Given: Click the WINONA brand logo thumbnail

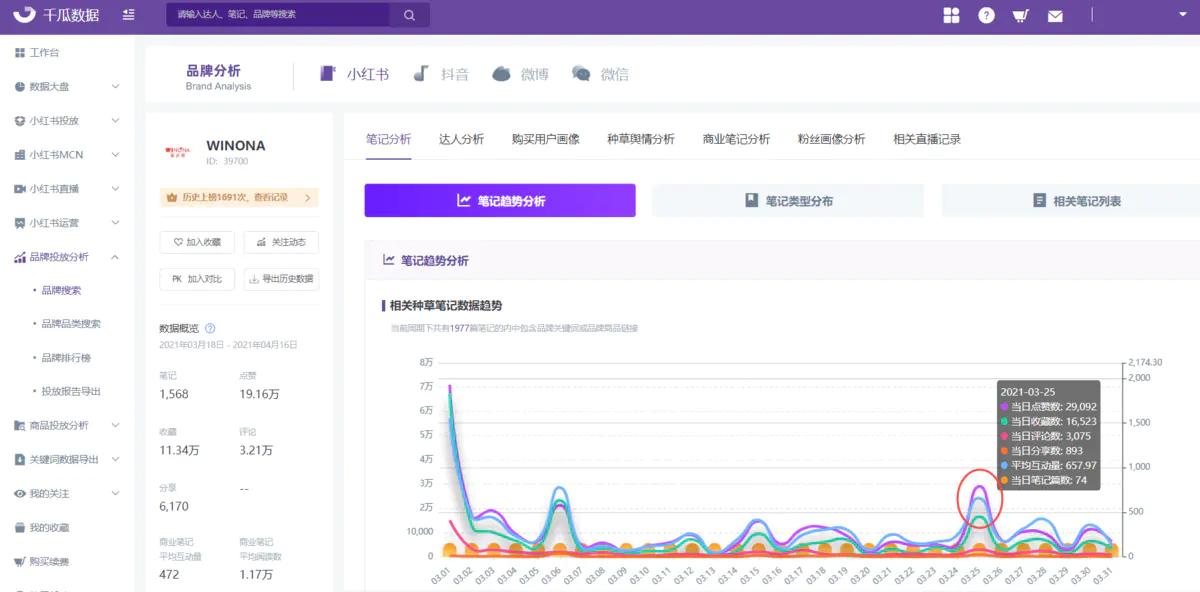Looking at the screenshot, I should [x=178, y=151].
